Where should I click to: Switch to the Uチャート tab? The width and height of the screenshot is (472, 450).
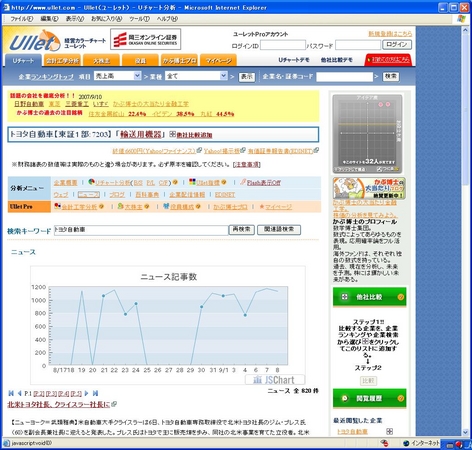click(x=23, y=60)
